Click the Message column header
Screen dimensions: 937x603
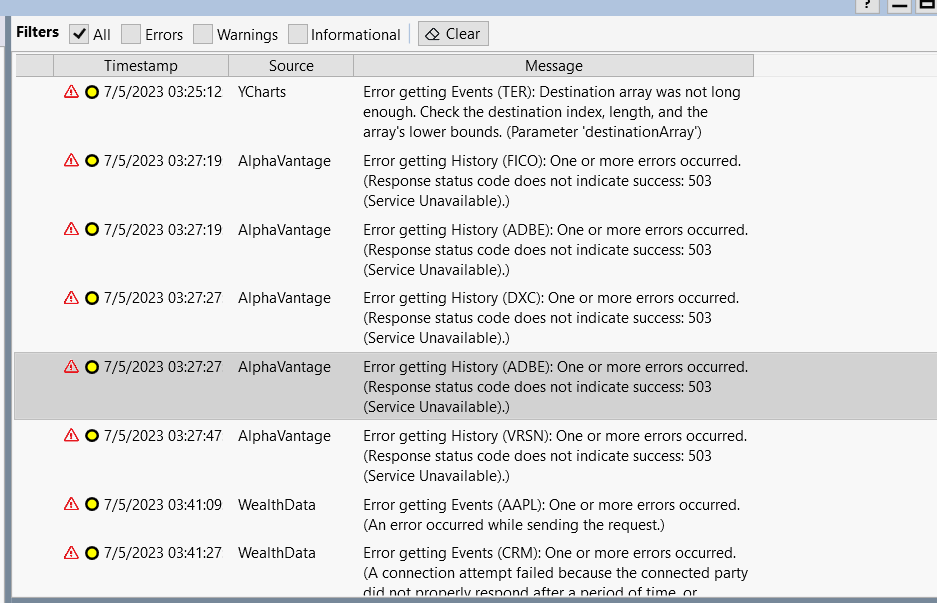tap(553, 66)
